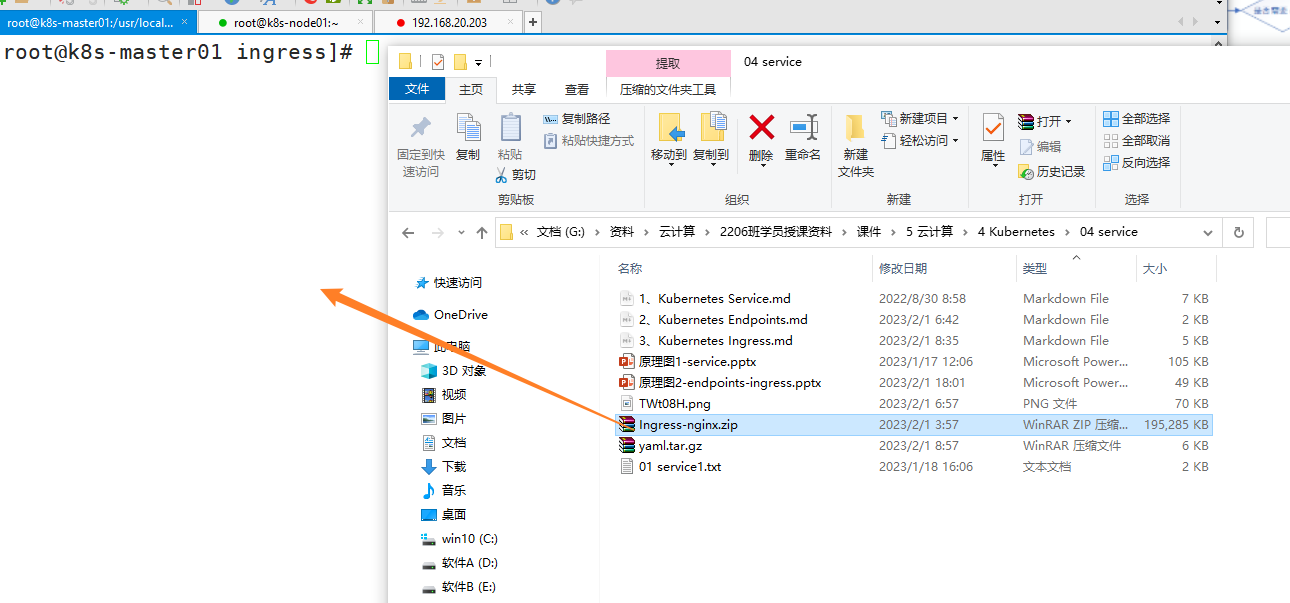
Task: Switch to the Share (共享) ribbon tab
Action: point(523,89)
